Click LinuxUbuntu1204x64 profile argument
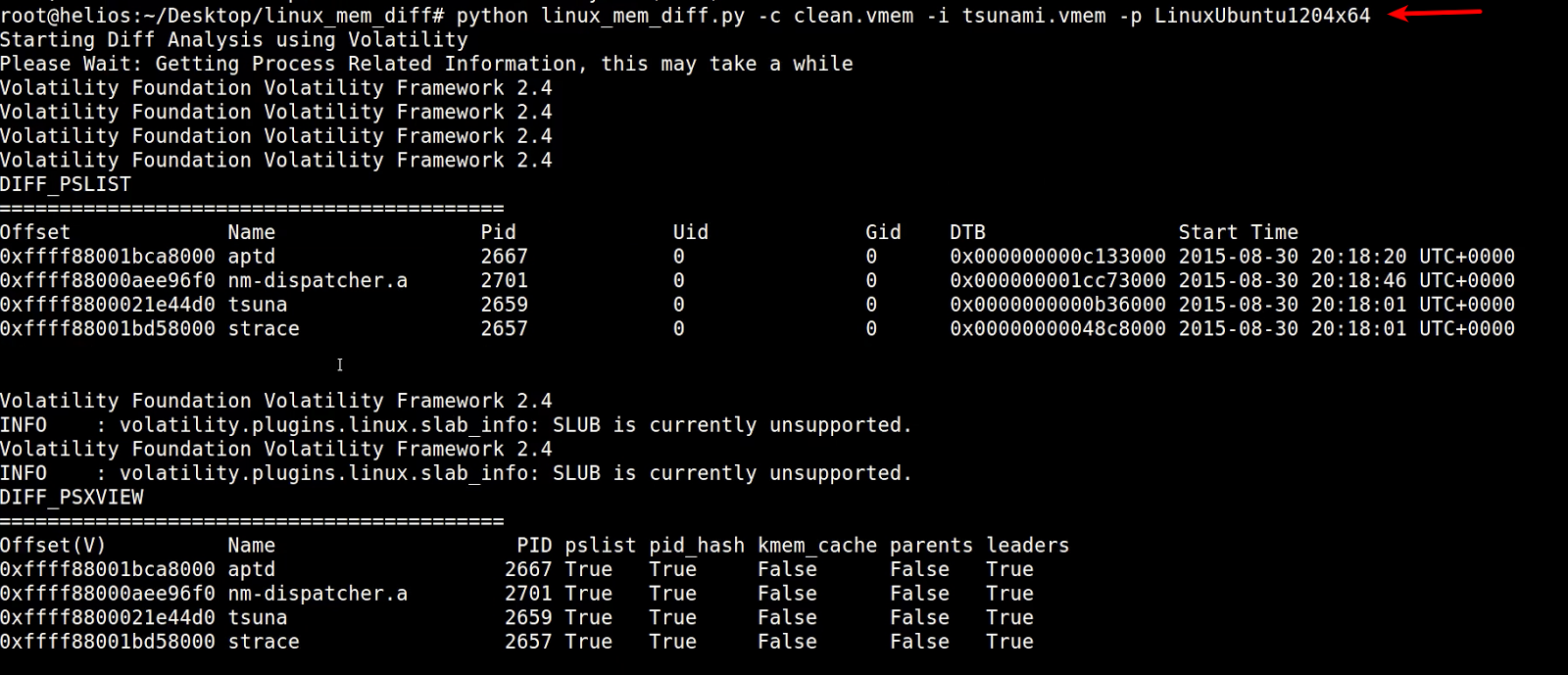The image size is (1568, 675). pyautogui.click(x=1262, y=16)
